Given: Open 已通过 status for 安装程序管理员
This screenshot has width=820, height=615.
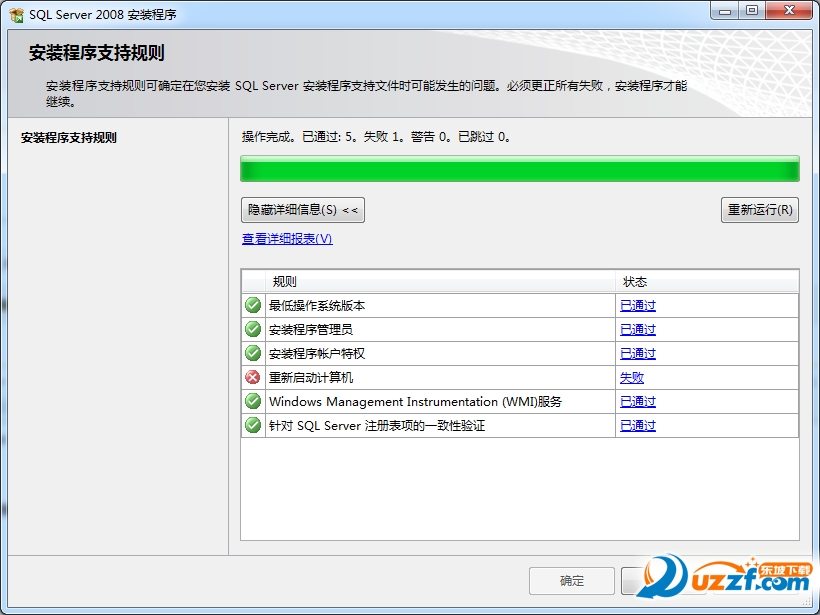Looking at the screenshot, I should click(x=637, y=329).
